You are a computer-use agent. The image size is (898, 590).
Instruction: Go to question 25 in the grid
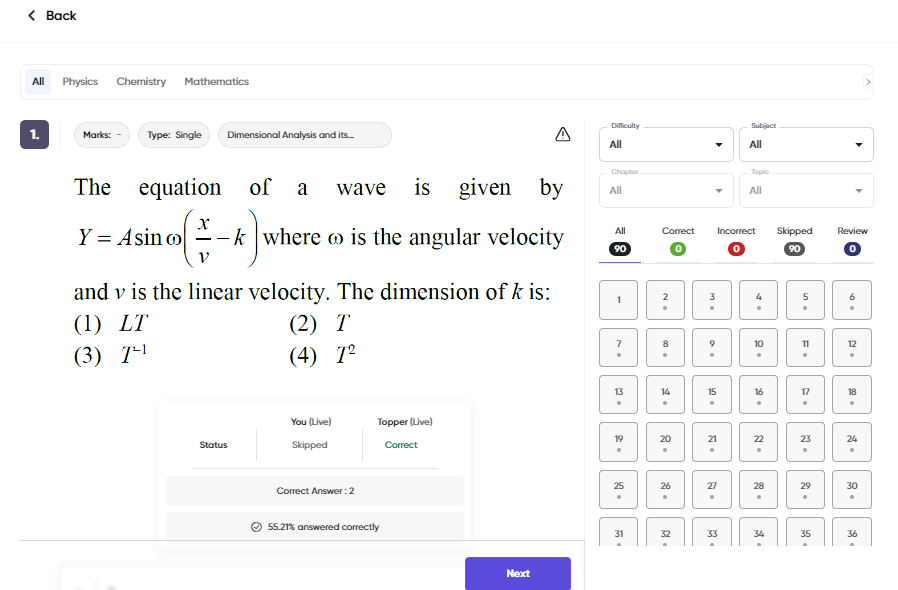tap(619, 490)
